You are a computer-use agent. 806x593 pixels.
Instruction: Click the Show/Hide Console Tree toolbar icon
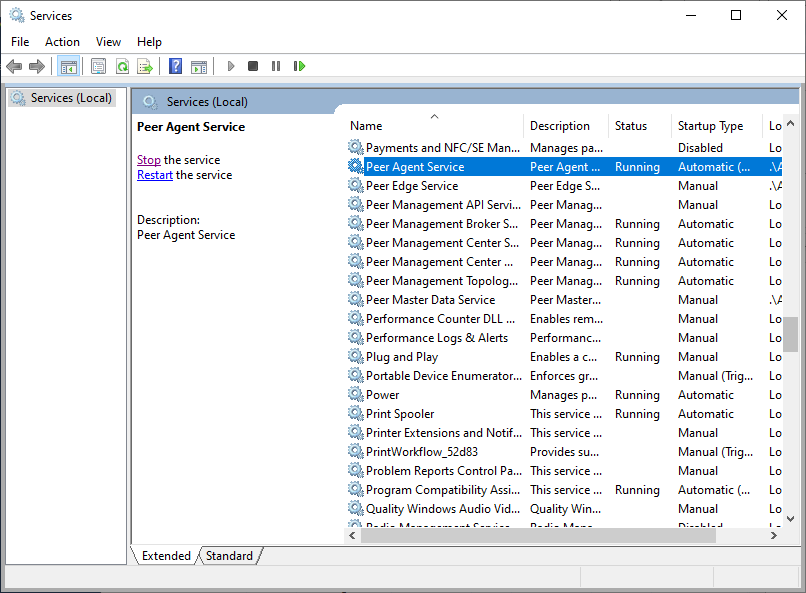pos(68,66)
